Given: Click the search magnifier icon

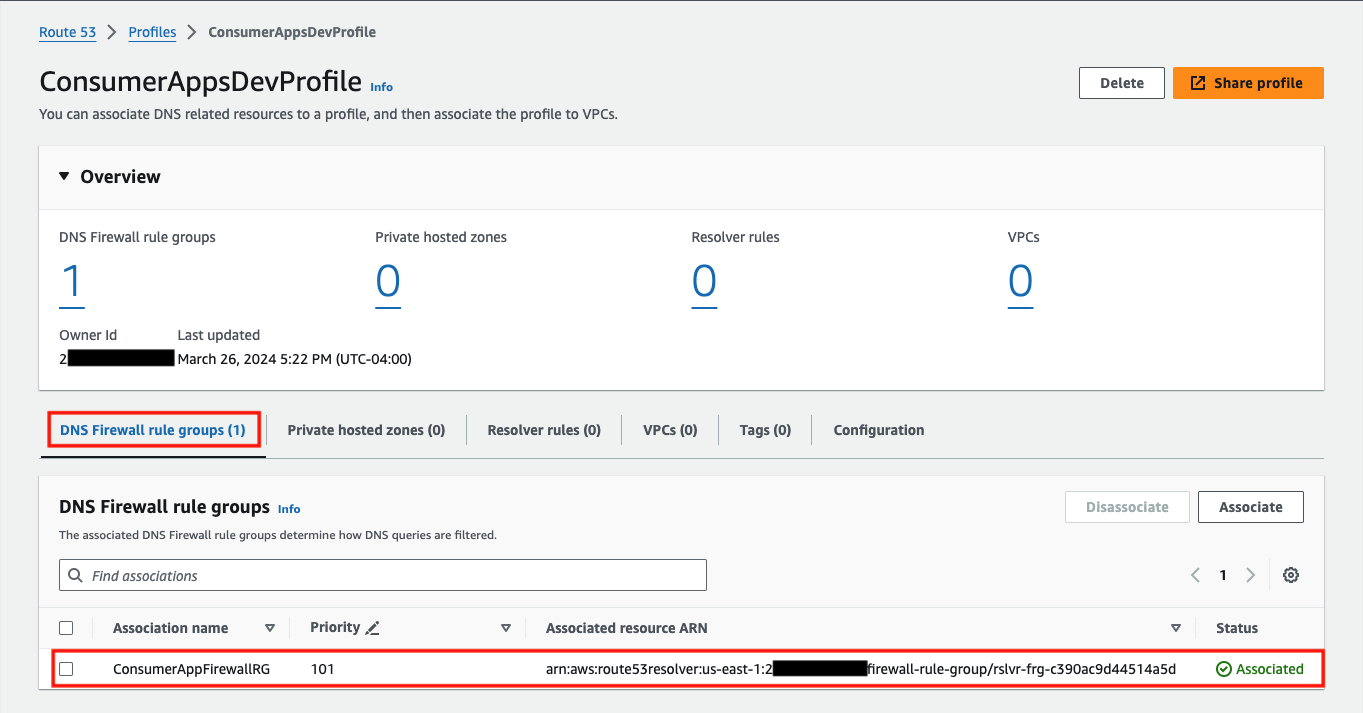Looking at the screenshot, I should coord(76,575).
